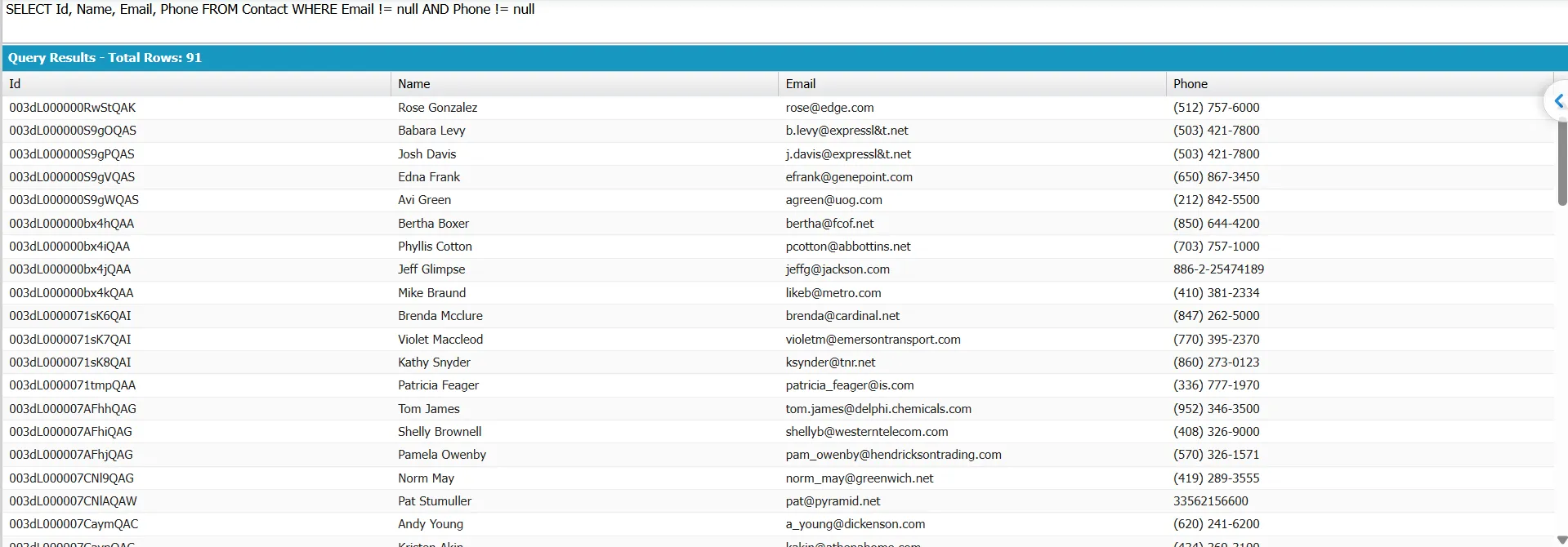Select the name Andy Young
The height and width of the screenshot is (547, 1568).
[x=431, y=524]
